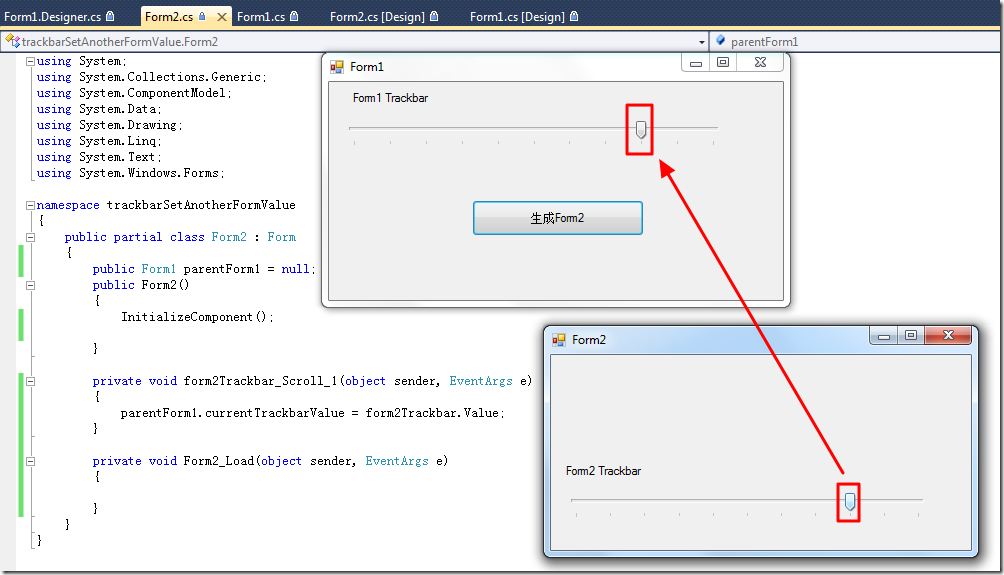Close the Form2 window
This screenshot has width=1004, height=575.
click(948, 336)
